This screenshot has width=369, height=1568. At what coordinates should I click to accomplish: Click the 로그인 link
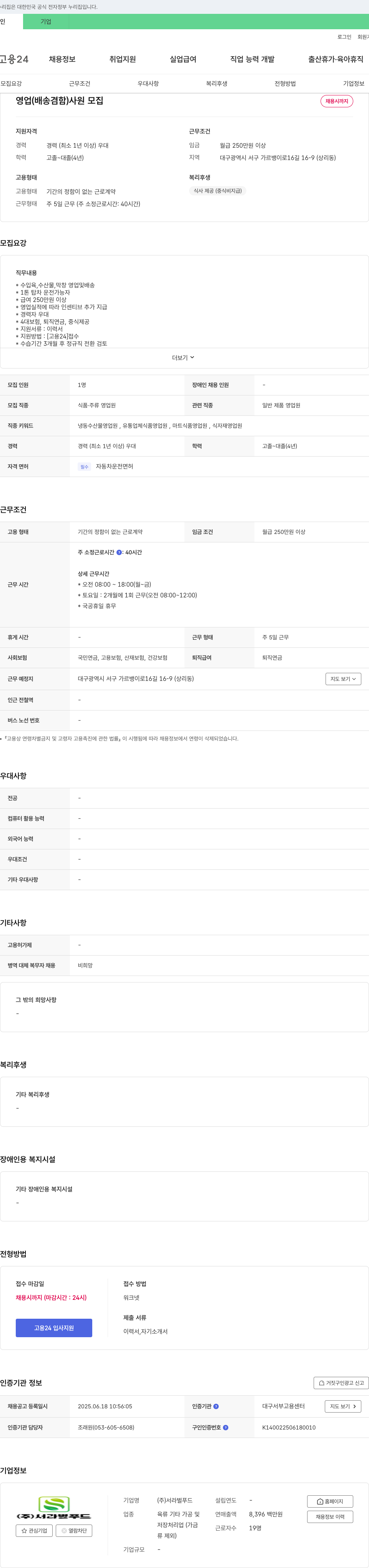pos(344,37)
